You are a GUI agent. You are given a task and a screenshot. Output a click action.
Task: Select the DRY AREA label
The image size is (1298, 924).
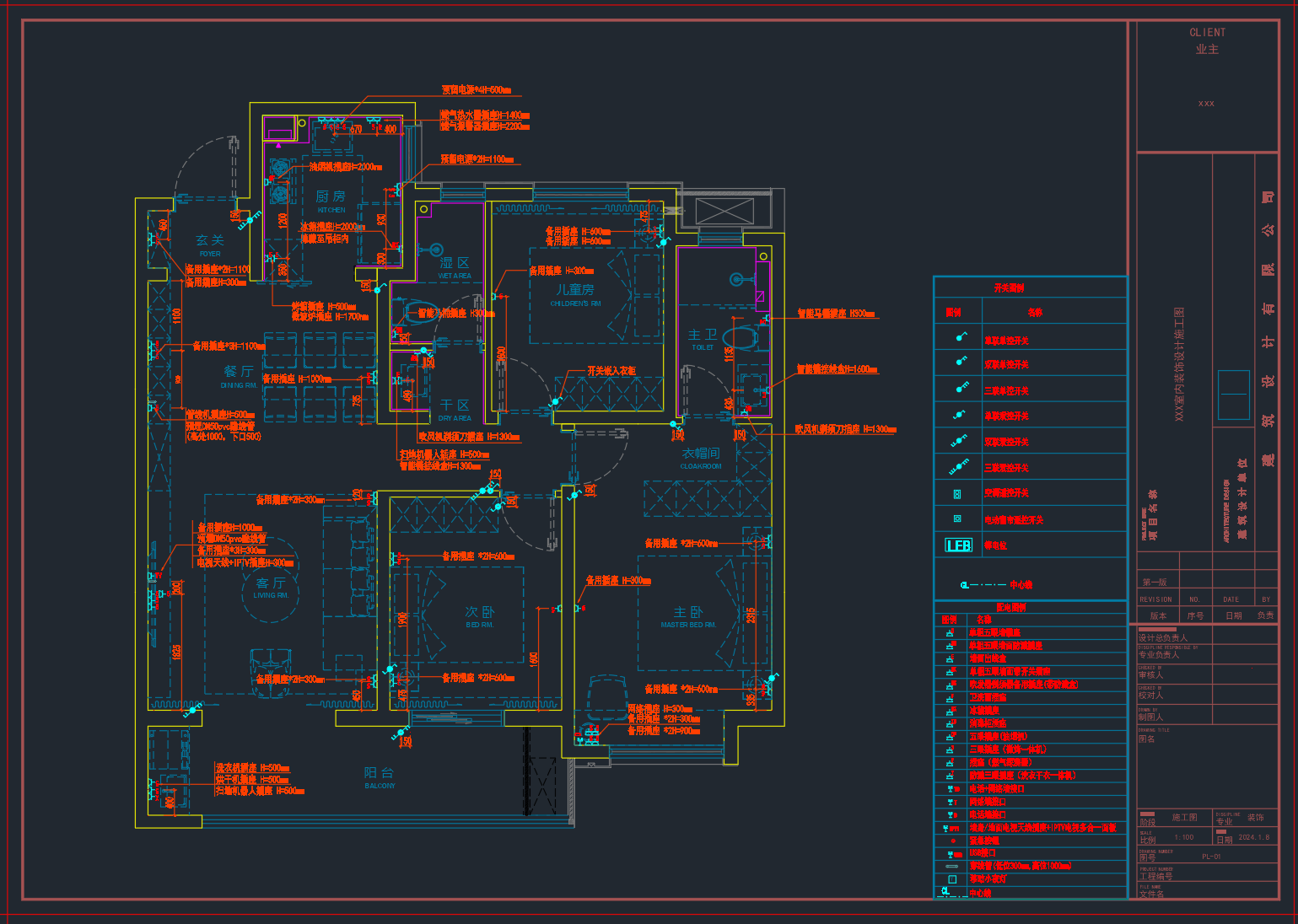pos(455,418)
